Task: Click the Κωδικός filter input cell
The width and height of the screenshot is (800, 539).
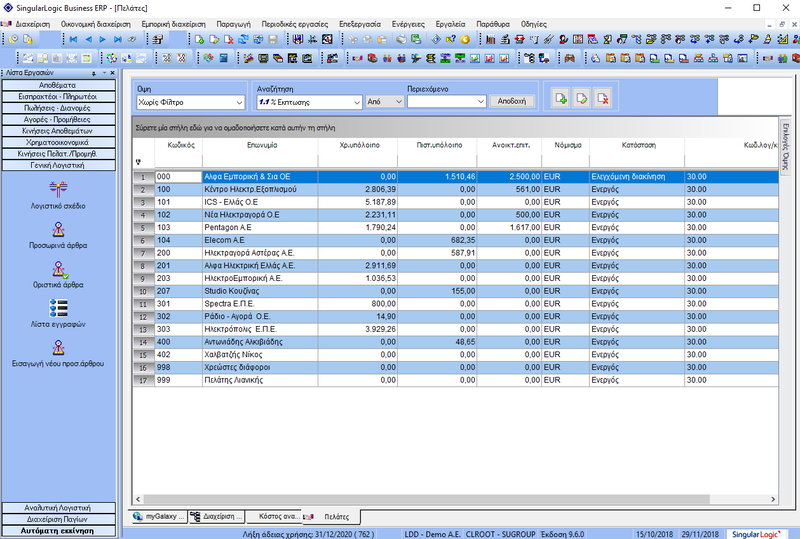Action: click(179, 162)
